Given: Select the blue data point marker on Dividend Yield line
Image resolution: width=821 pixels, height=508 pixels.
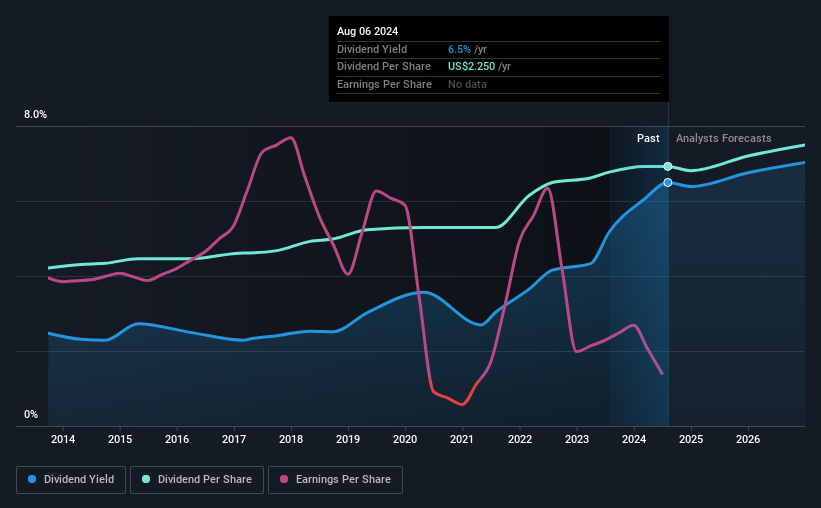Looking at the screenshot, I should (x=668, y=182).
